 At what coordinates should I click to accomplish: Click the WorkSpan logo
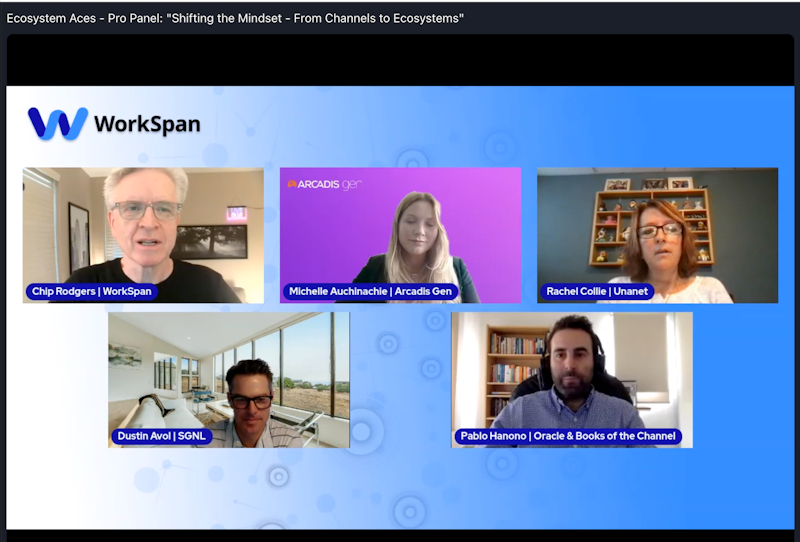click(x=114, y=124)
